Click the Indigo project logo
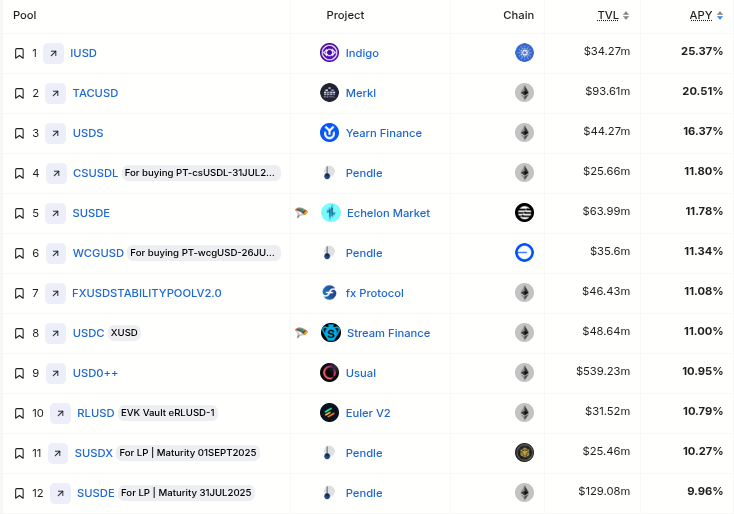Image resolution: width=734 pixels, height=514 pixels. pos(330,52)
